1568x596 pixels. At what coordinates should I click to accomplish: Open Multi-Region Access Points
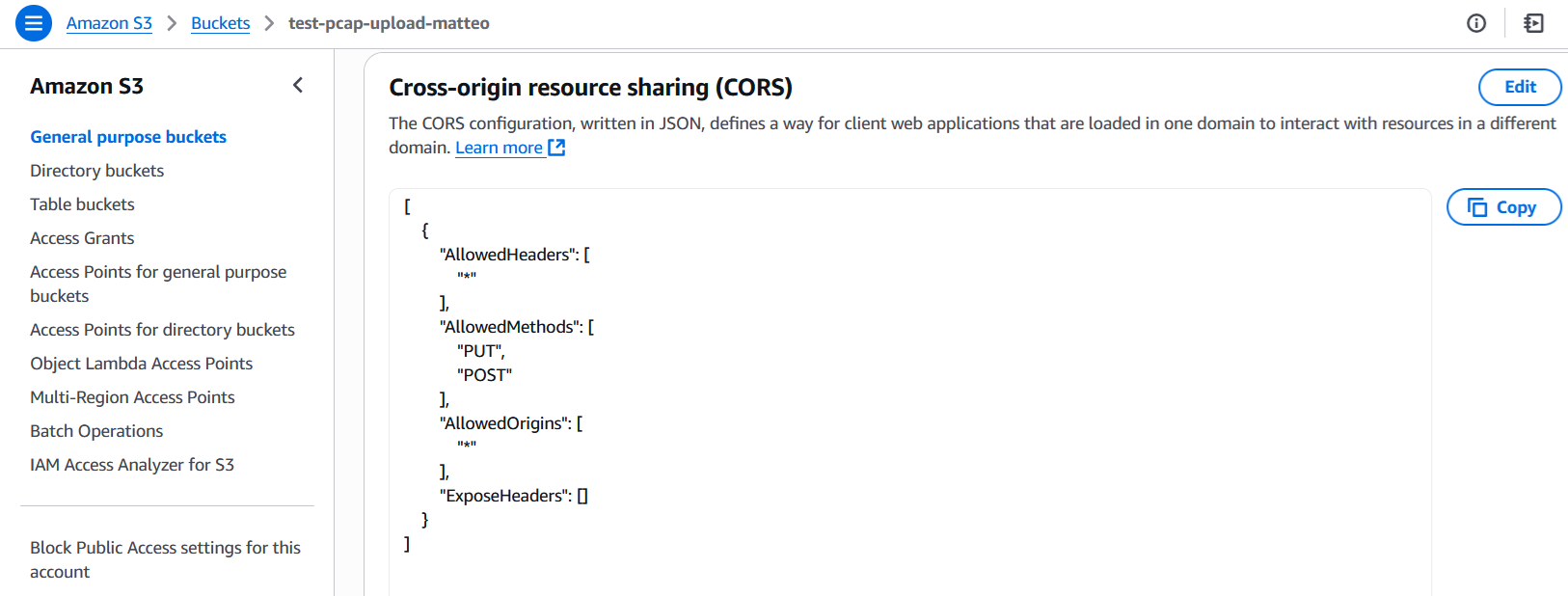[132, 397]
